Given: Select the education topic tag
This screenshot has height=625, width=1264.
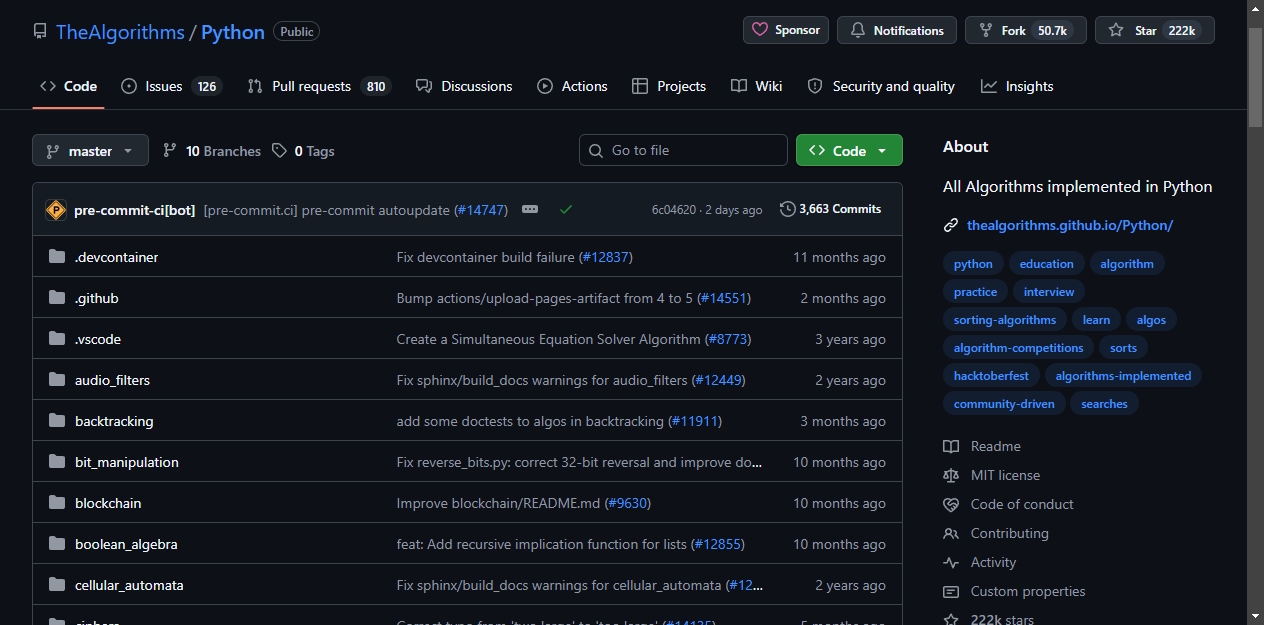Looking at the screenshot, I should [1047, 264].
